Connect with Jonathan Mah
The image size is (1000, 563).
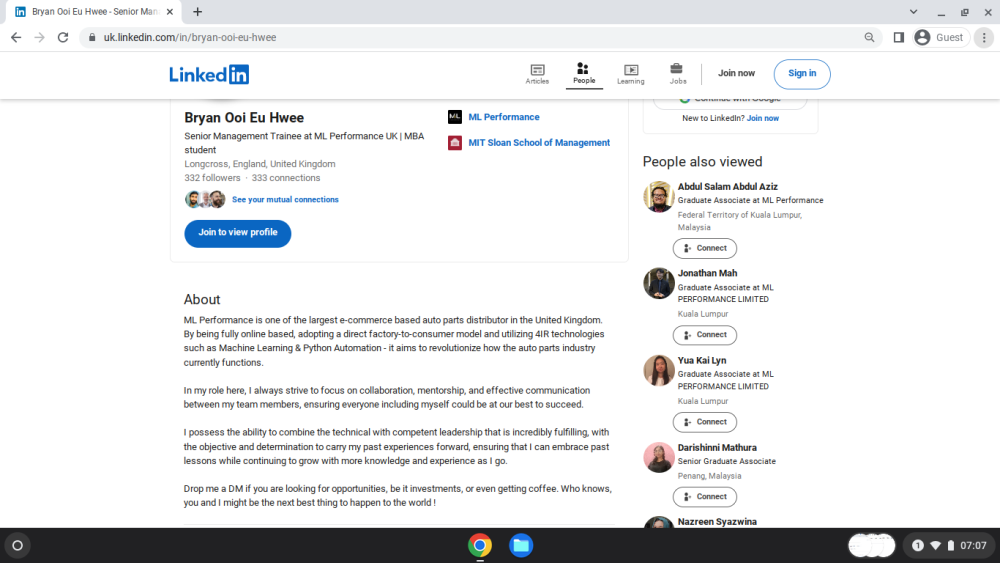pyautogui.click(x=705, y=335)
